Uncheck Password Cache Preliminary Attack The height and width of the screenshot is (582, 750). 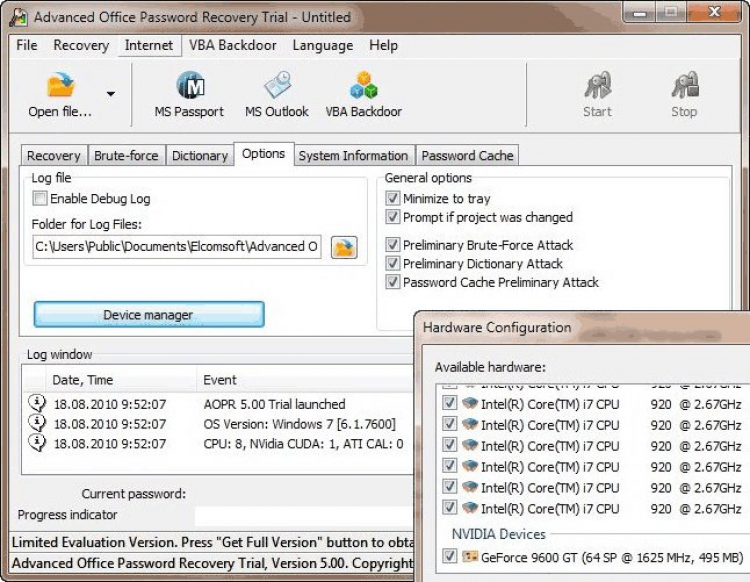392,282
